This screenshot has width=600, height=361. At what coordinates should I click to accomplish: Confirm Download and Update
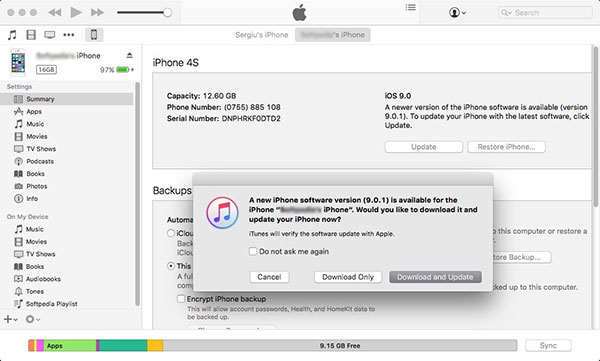pyautogui.click(x=435, y=277)
